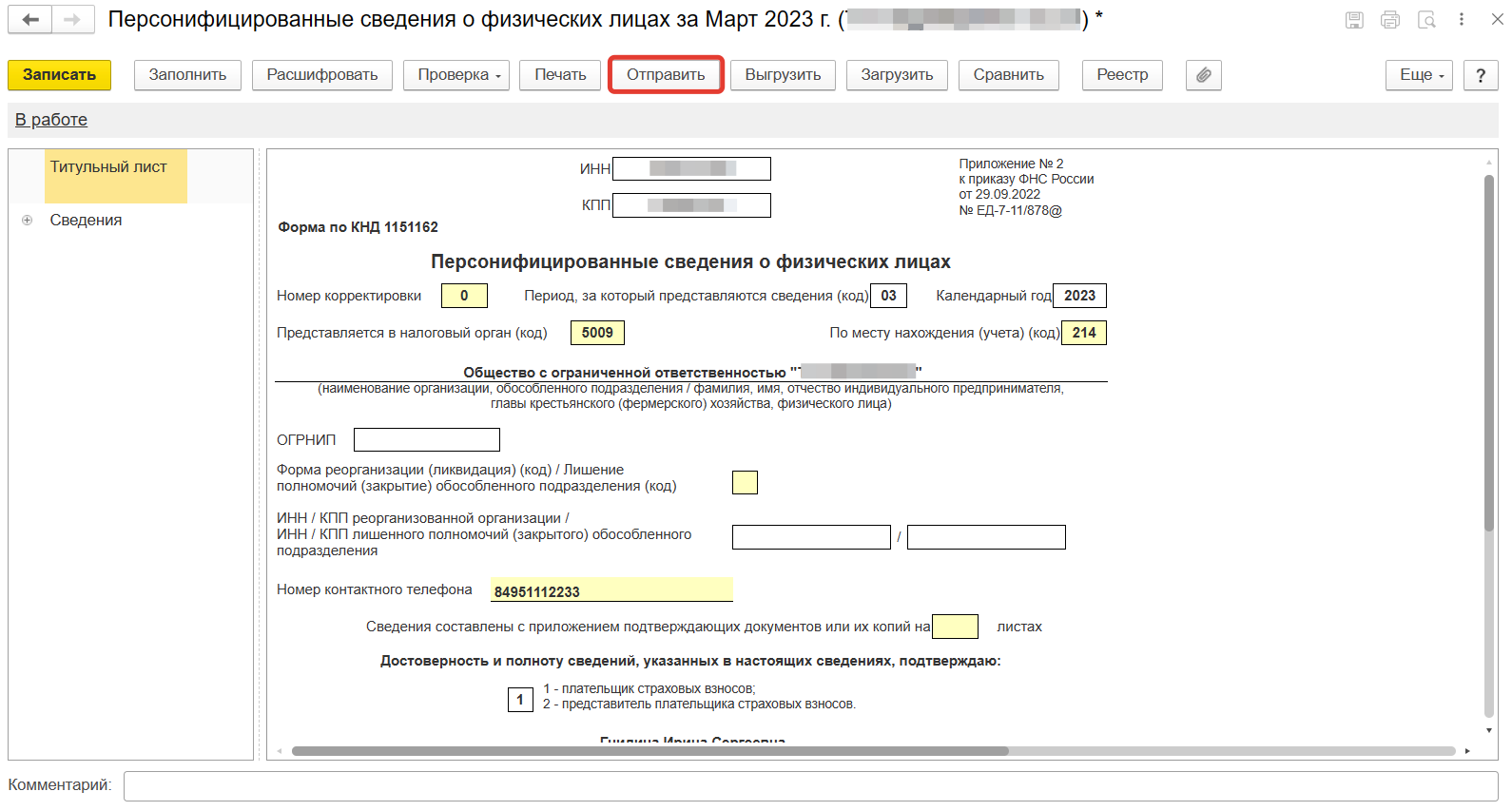Open help with the question mark button

coord(1481,75)
